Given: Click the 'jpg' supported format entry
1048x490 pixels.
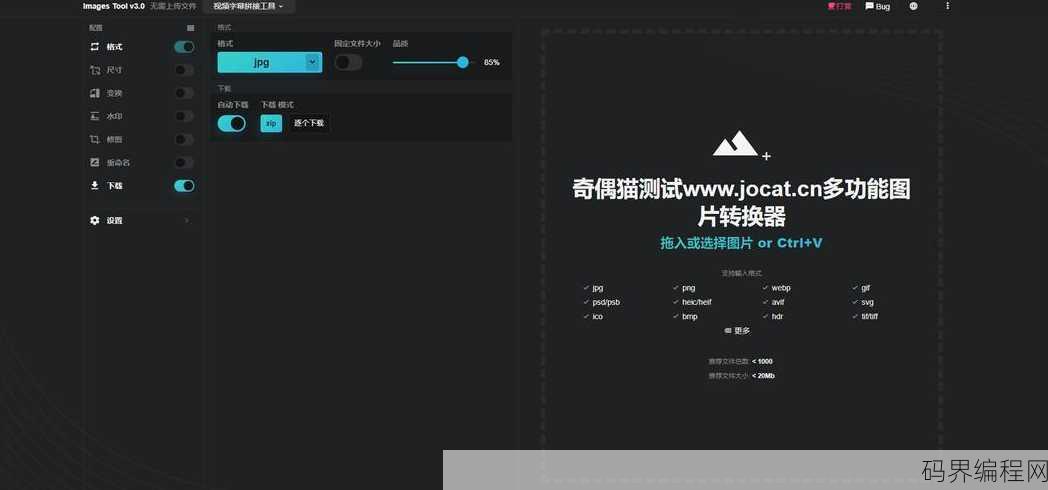Looking at the screenshot, I should [x=598, y=288].
